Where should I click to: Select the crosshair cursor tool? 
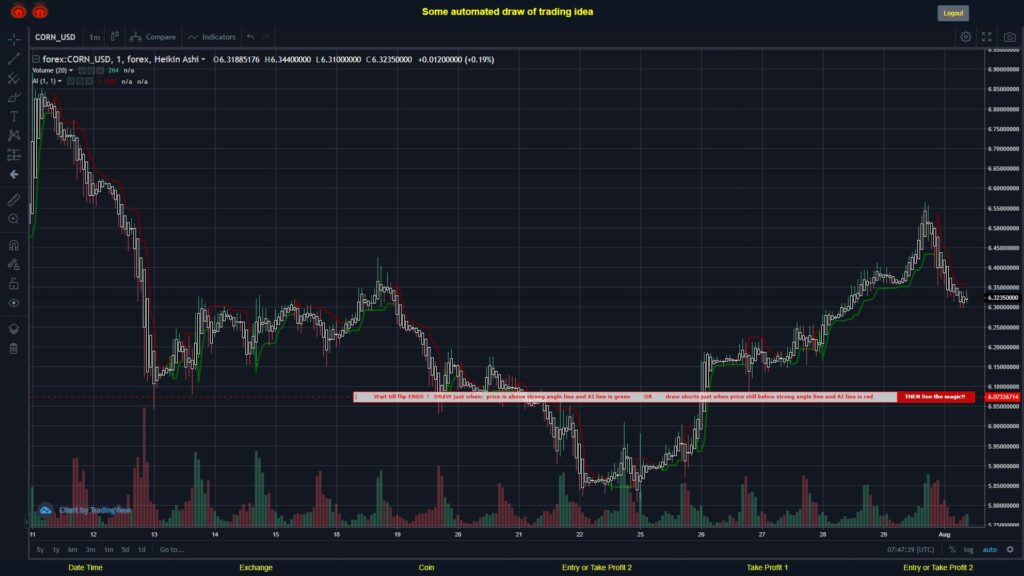(x=14, y=39)
